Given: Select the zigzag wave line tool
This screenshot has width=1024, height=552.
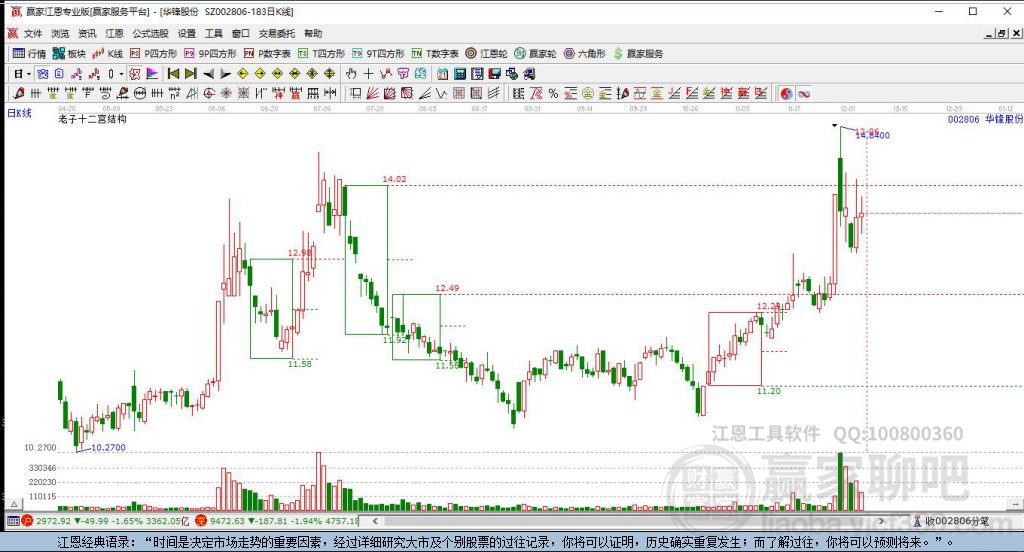Looking at the screenshot, I should pos(441,93).
